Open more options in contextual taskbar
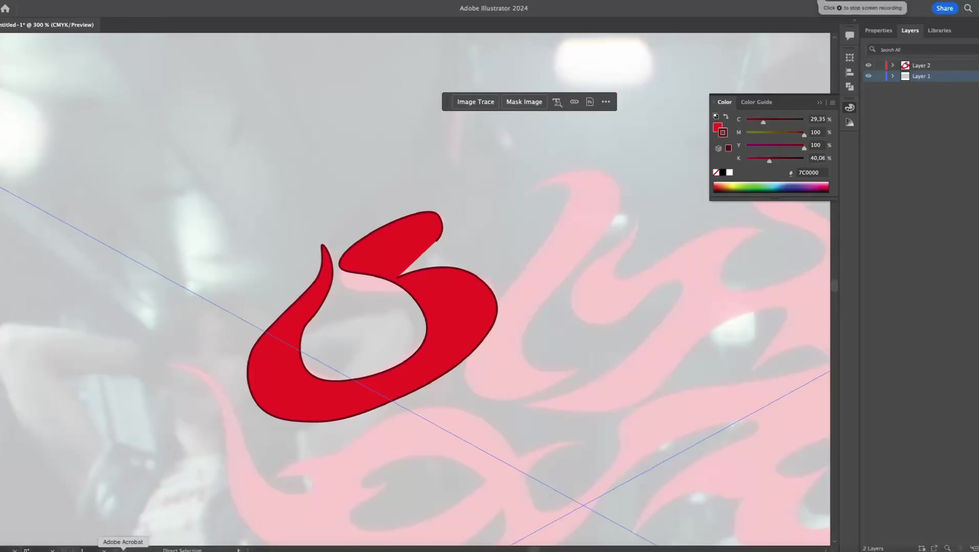Screen dimensions: 979x552 pos(606,102)
